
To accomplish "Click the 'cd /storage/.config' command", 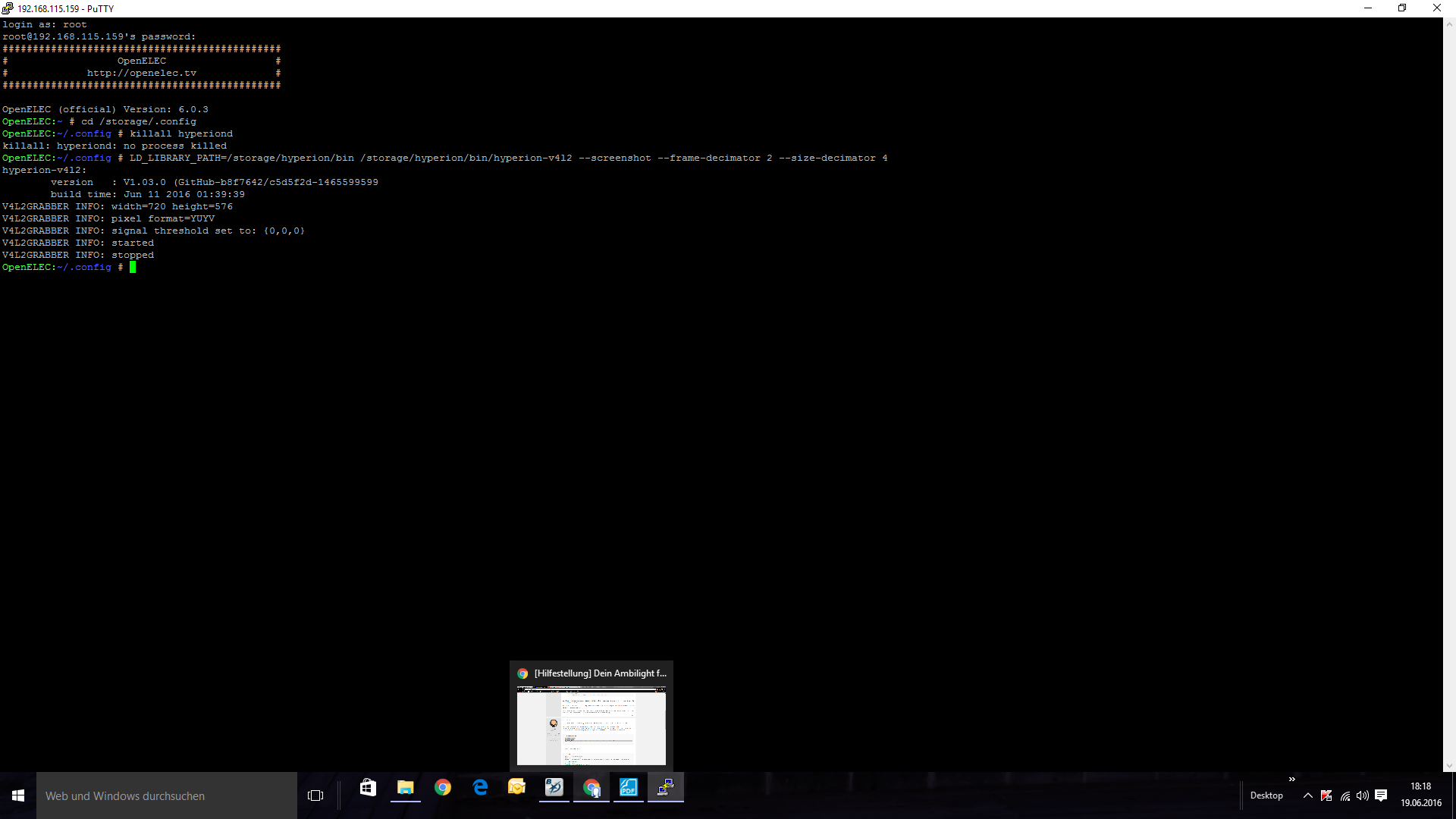I will [x=139, y=122].
